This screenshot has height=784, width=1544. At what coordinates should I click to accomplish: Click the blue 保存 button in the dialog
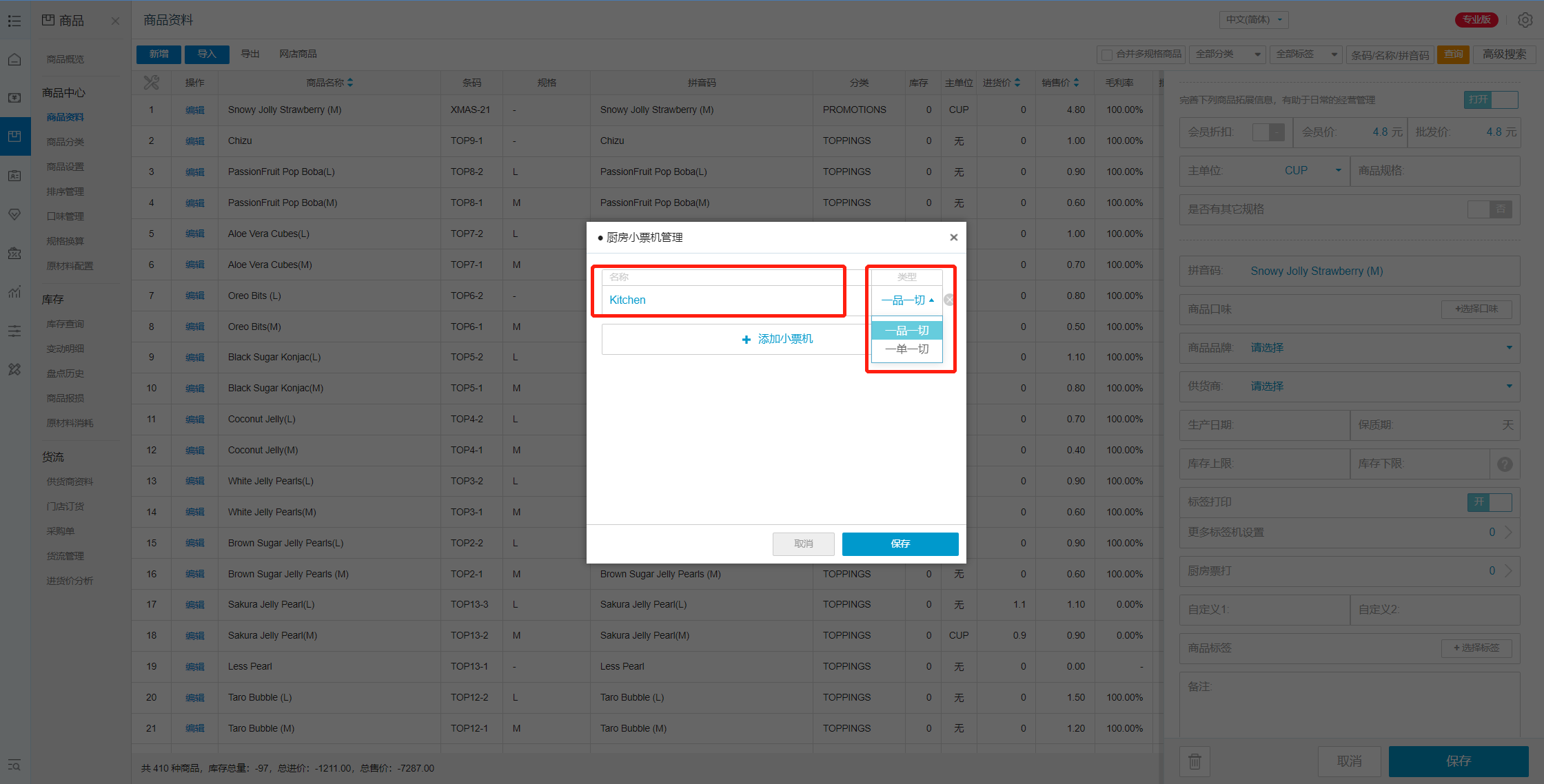[x=900, y=544]
